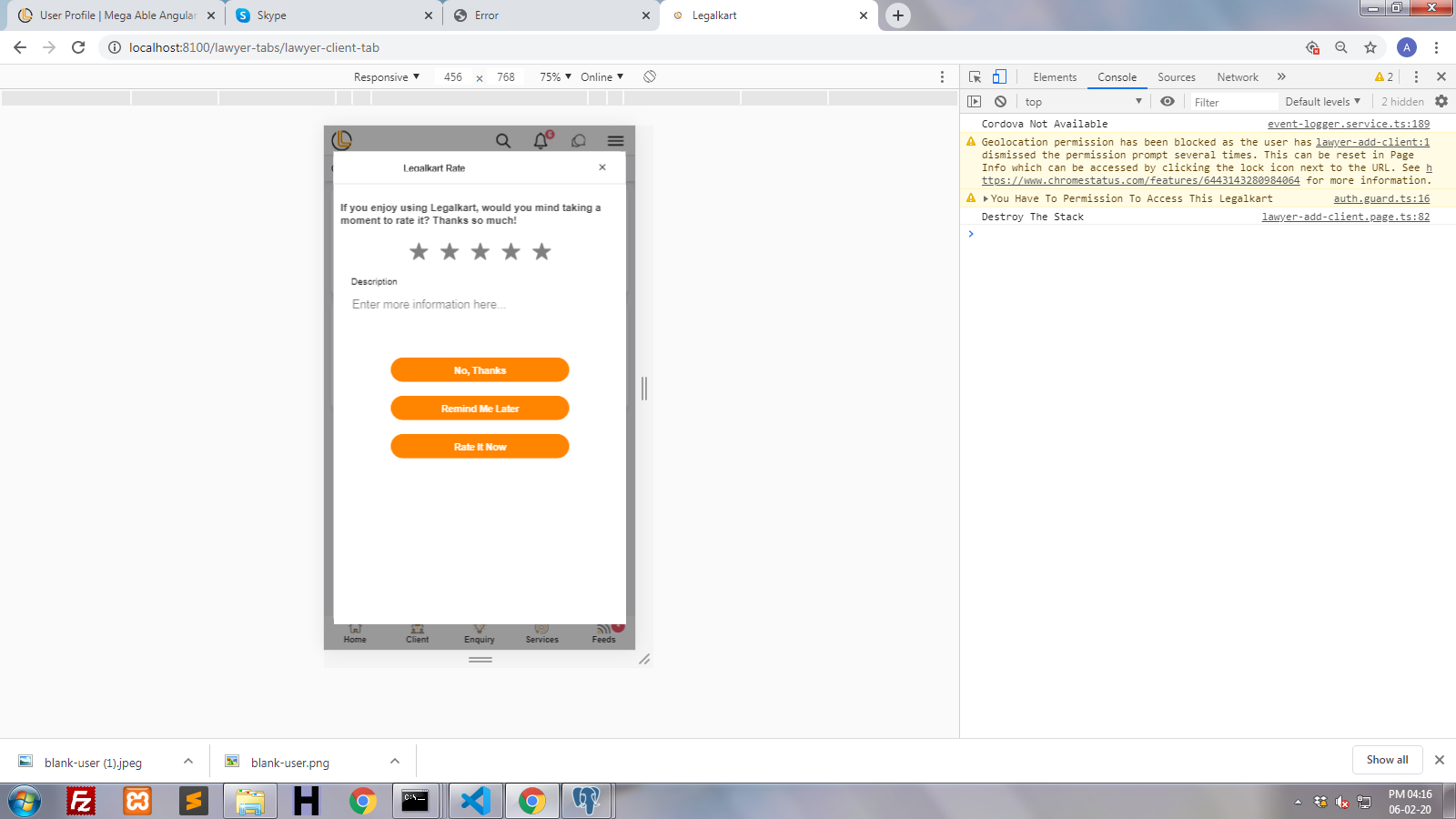Open console settings gear icon
This screenshot has height=819, width=1456.
[x=1441, y=102]
